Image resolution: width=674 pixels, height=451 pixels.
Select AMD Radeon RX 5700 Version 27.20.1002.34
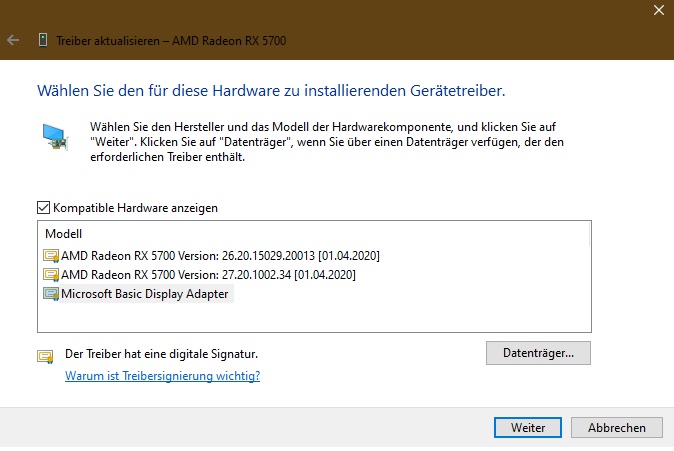[208, 275]
